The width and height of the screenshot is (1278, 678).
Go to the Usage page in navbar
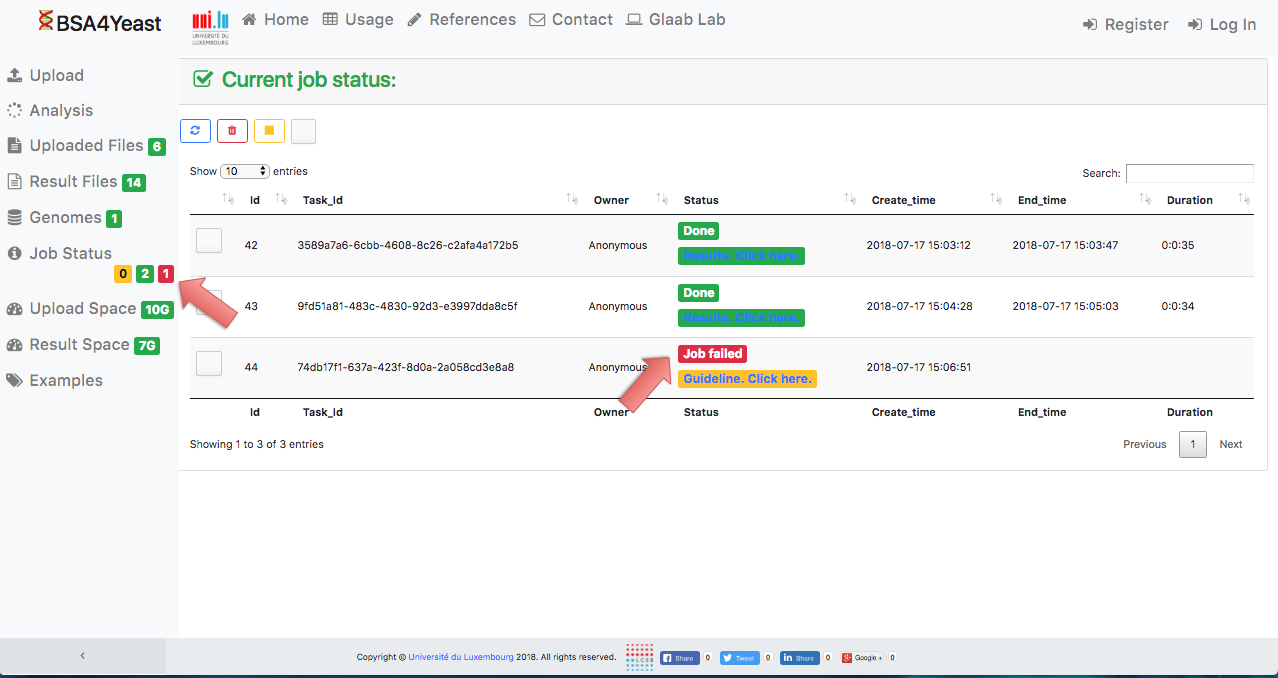[358, 20]
